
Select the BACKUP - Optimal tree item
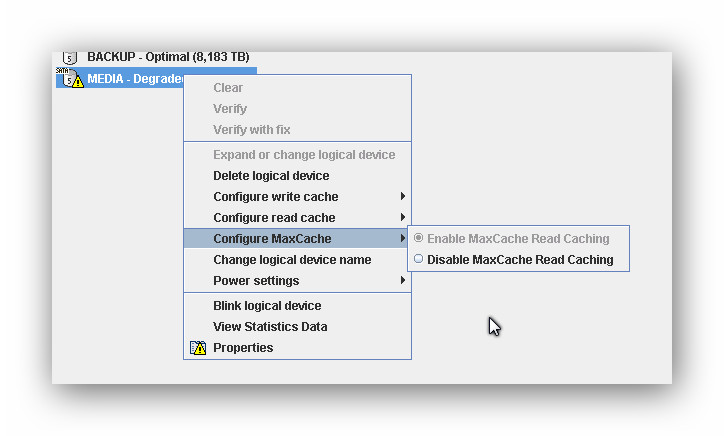(x=168, y=58)
